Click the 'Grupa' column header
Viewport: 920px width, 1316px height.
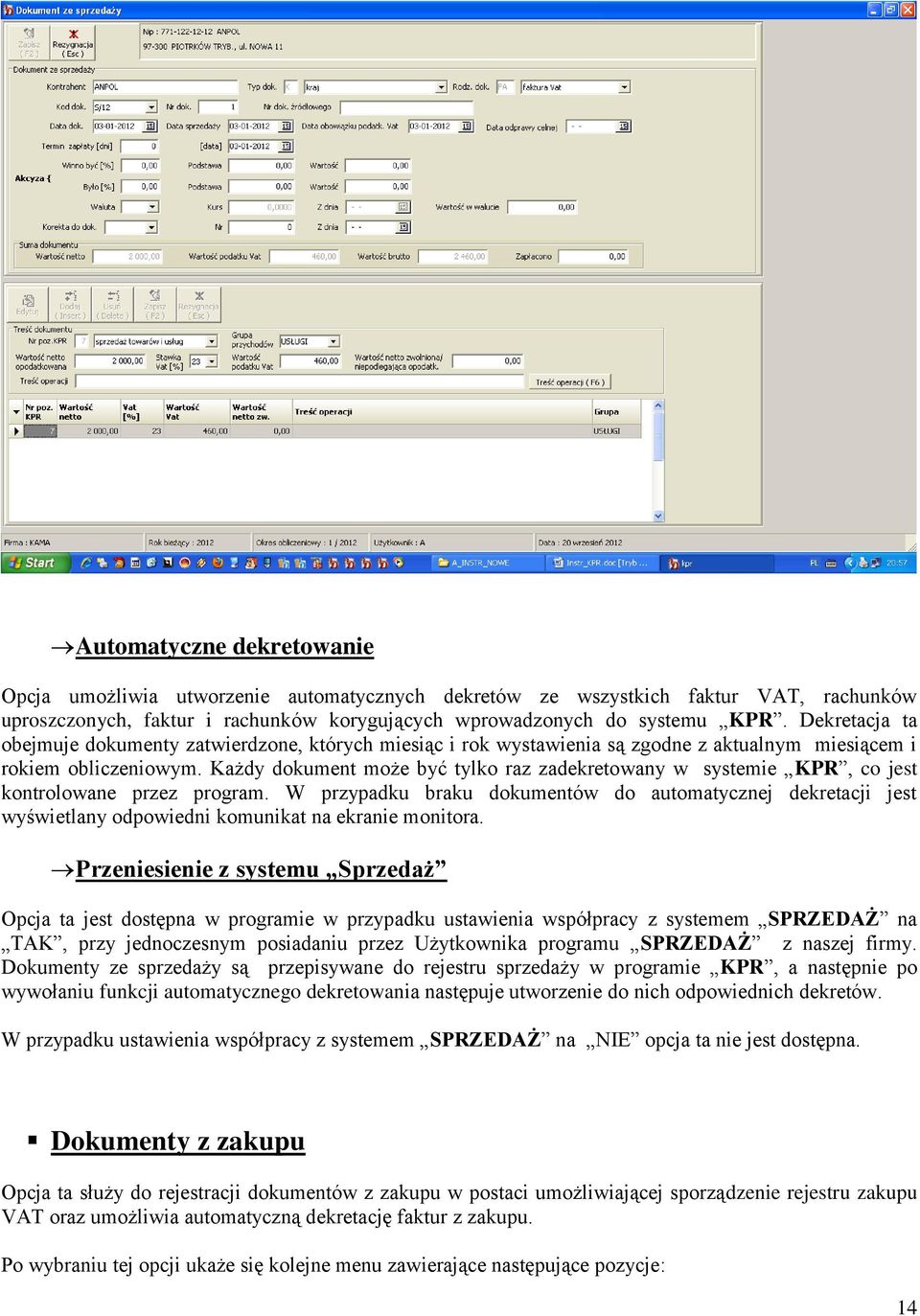pos(621,412)
